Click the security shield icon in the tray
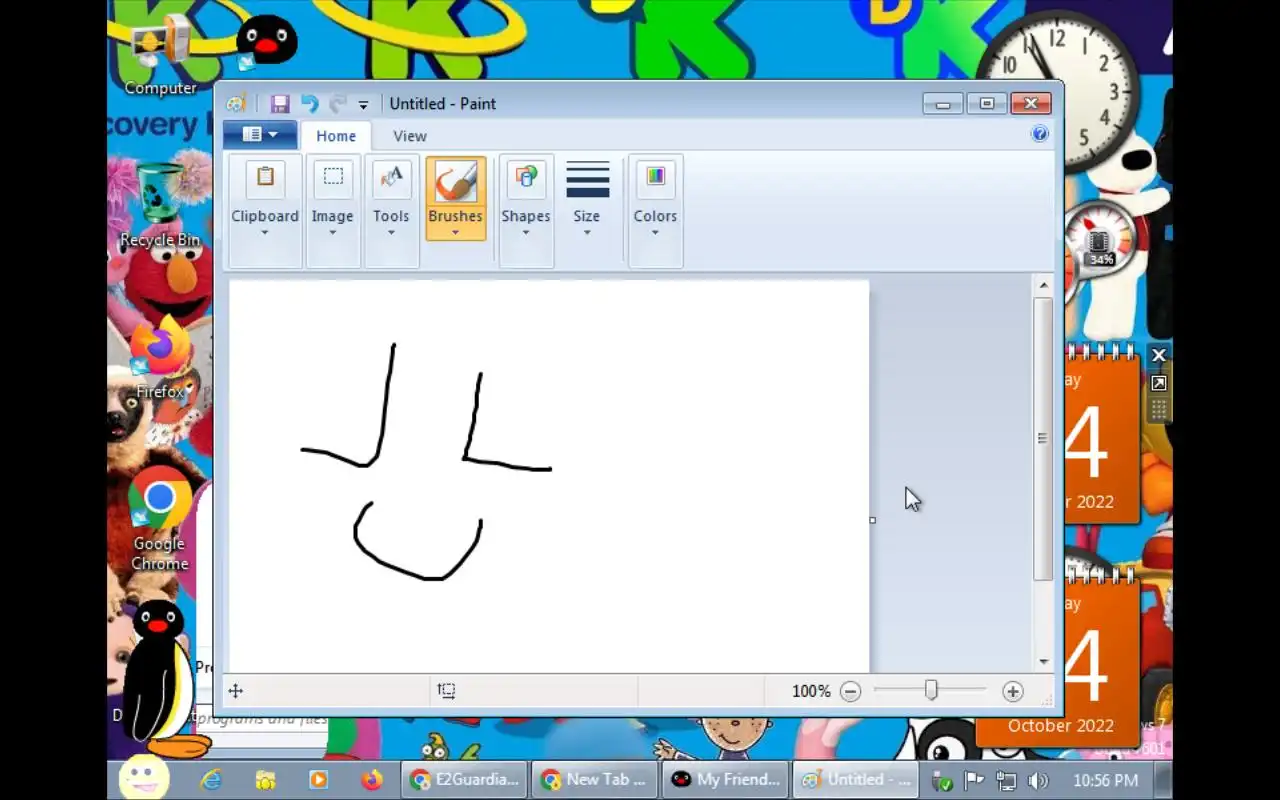This screenshot has height=800, width=1280. point(941,781)
